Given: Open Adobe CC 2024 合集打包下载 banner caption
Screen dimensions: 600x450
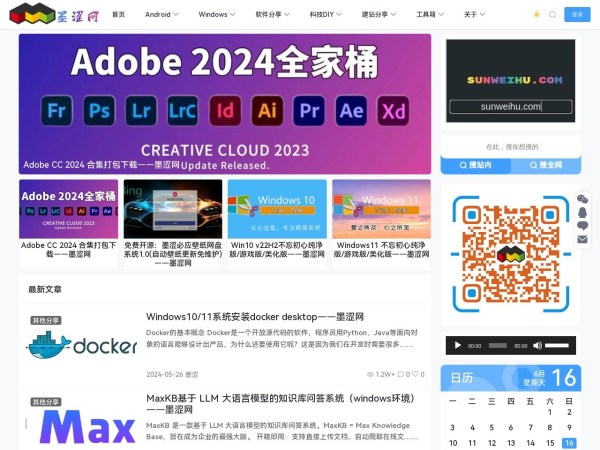Looking at the screenshot, I should [101, 165].
